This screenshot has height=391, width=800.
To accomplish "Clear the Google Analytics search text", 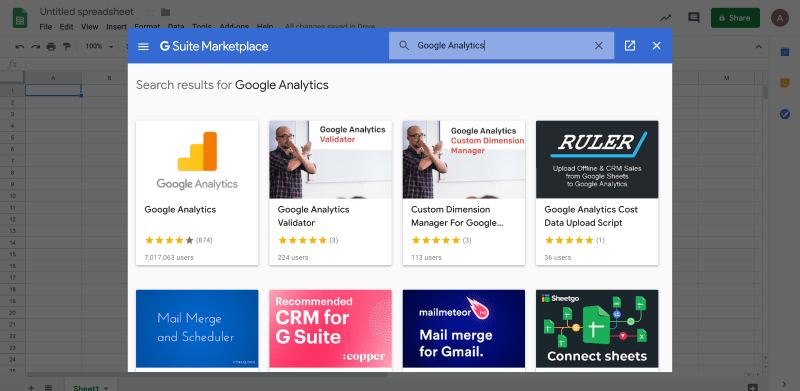I will click(x=598, y=46).
